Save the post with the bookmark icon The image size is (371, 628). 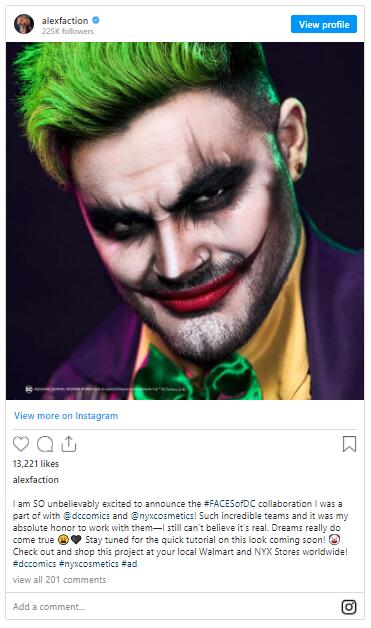point(349,444)
